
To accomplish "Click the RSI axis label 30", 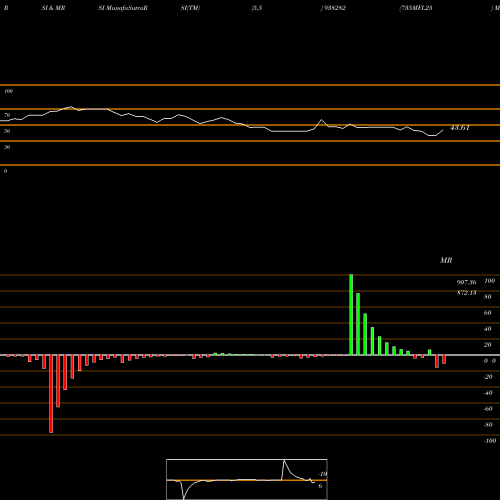I will click(x=7, y=147).
